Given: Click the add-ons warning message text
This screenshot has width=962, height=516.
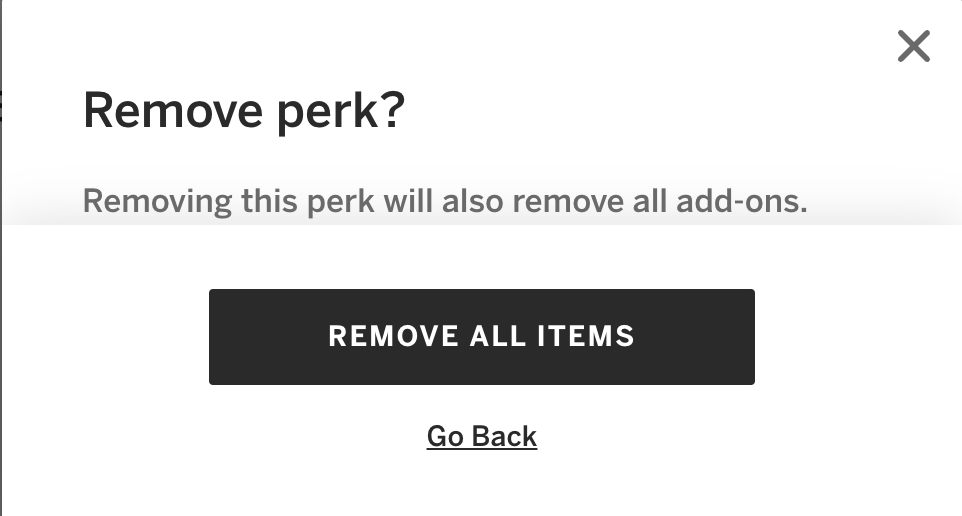Looking at the screenshot, I should [x=445, y=201].
